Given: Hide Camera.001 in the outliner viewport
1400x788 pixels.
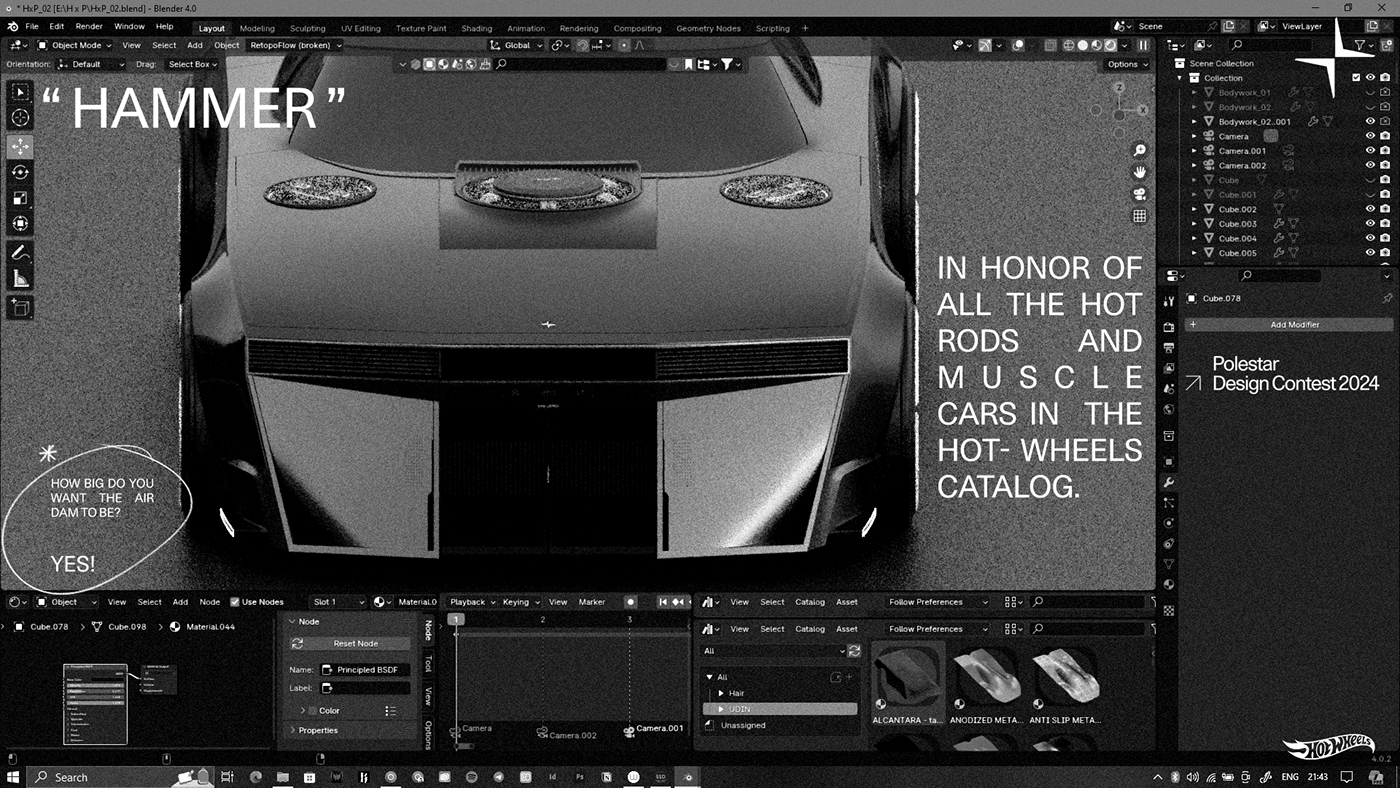Looking at the screenshot, I should pos(1370,151).
